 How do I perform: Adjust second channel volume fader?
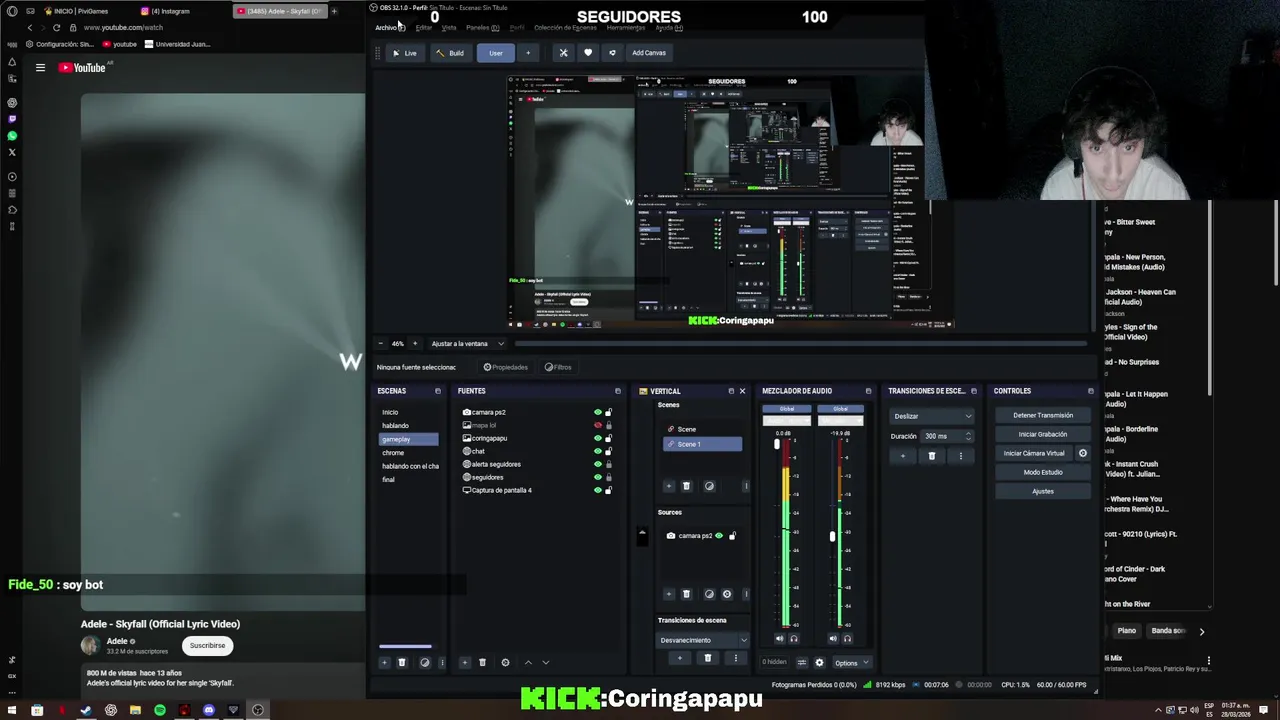point(832,536)
